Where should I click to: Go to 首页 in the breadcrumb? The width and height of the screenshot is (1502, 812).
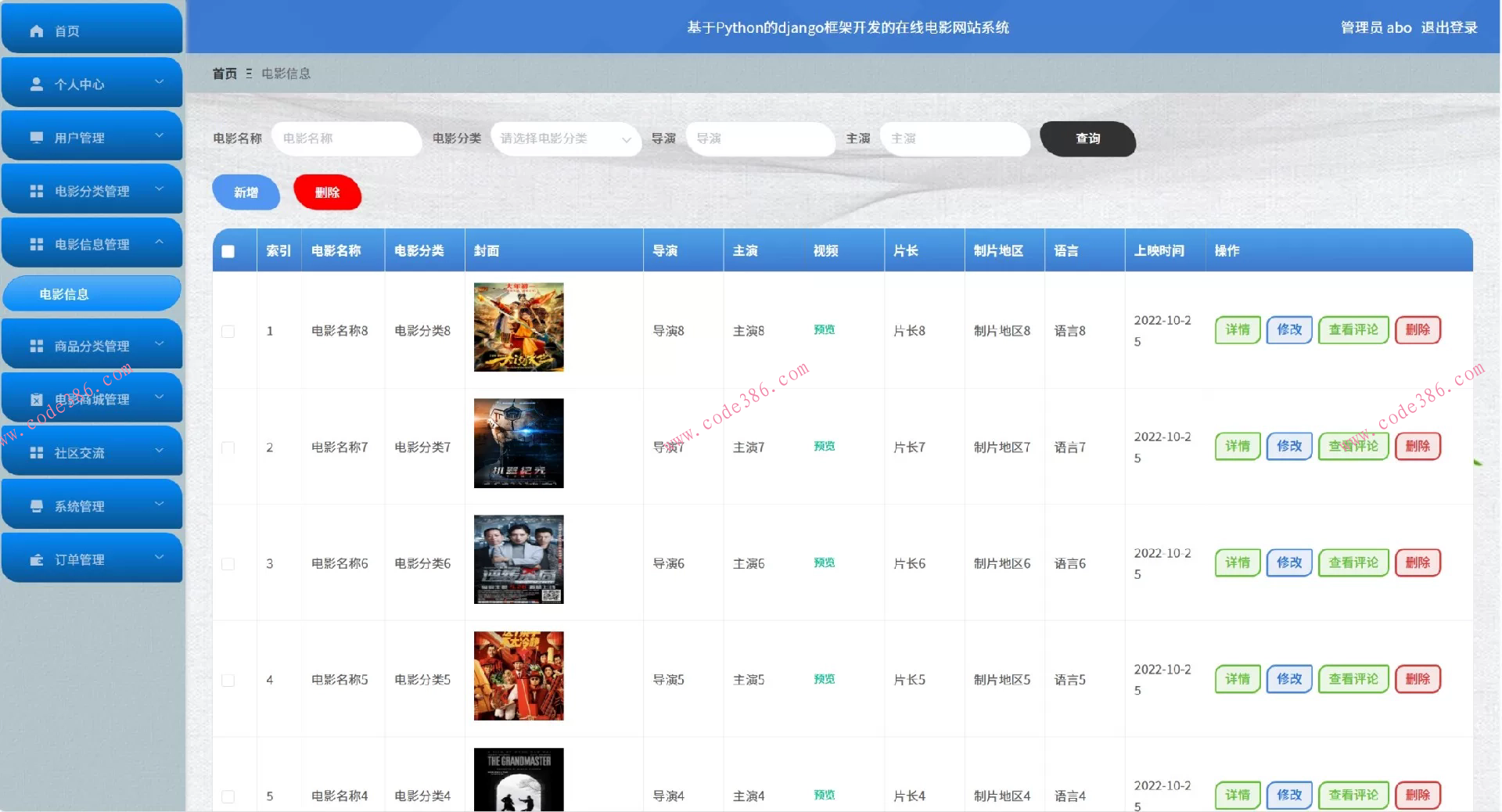tap(224, 73)
